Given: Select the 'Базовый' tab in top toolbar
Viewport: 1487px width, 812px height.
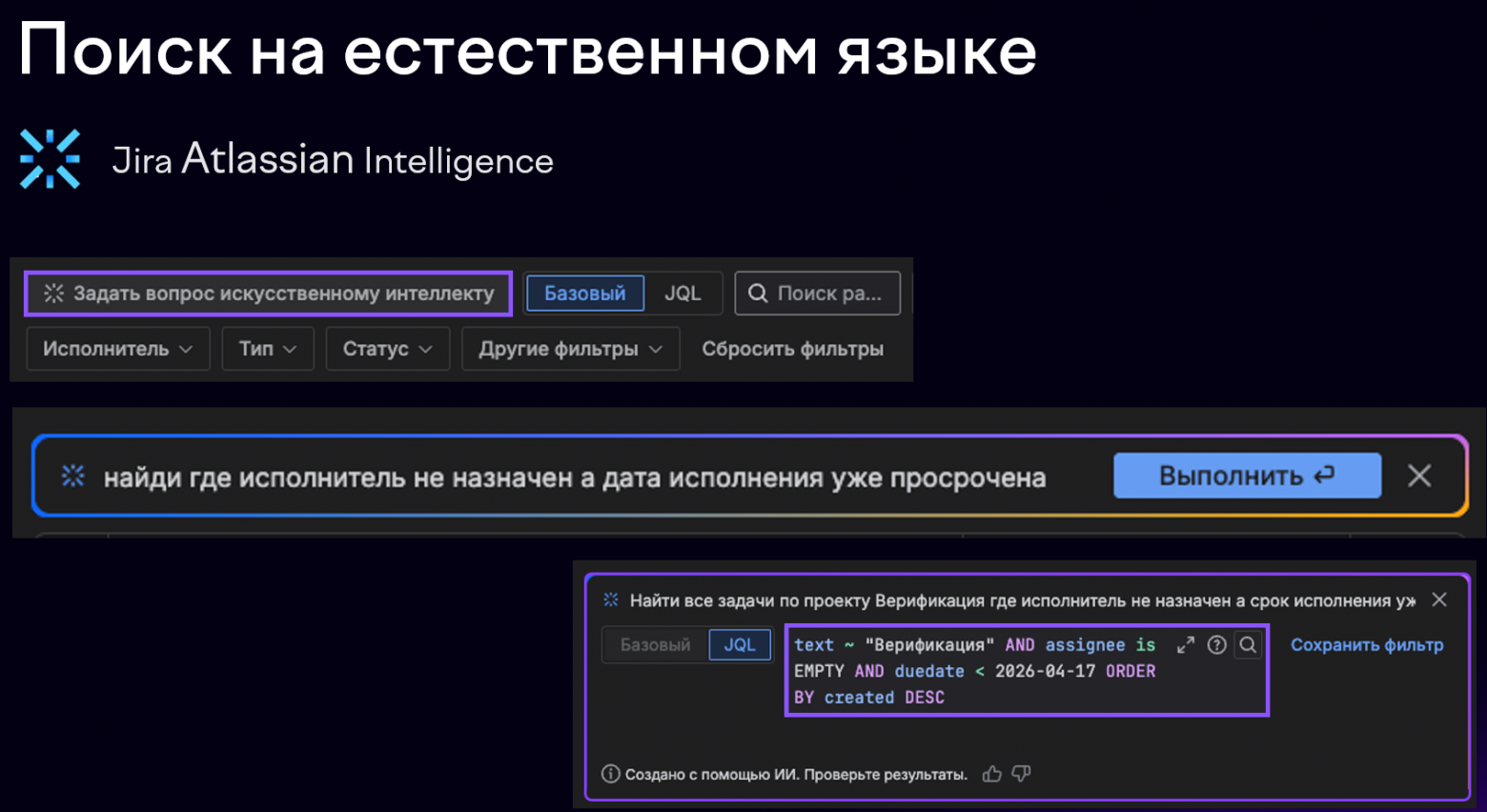Looking at the screenshot, I should coord(584,294).
